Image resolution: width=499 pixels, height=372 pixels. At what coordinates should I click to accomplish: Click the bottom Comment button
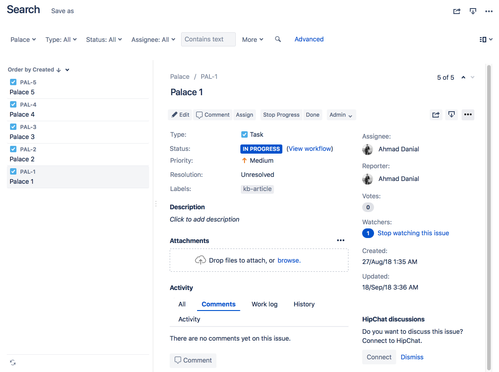pos(193,360)
